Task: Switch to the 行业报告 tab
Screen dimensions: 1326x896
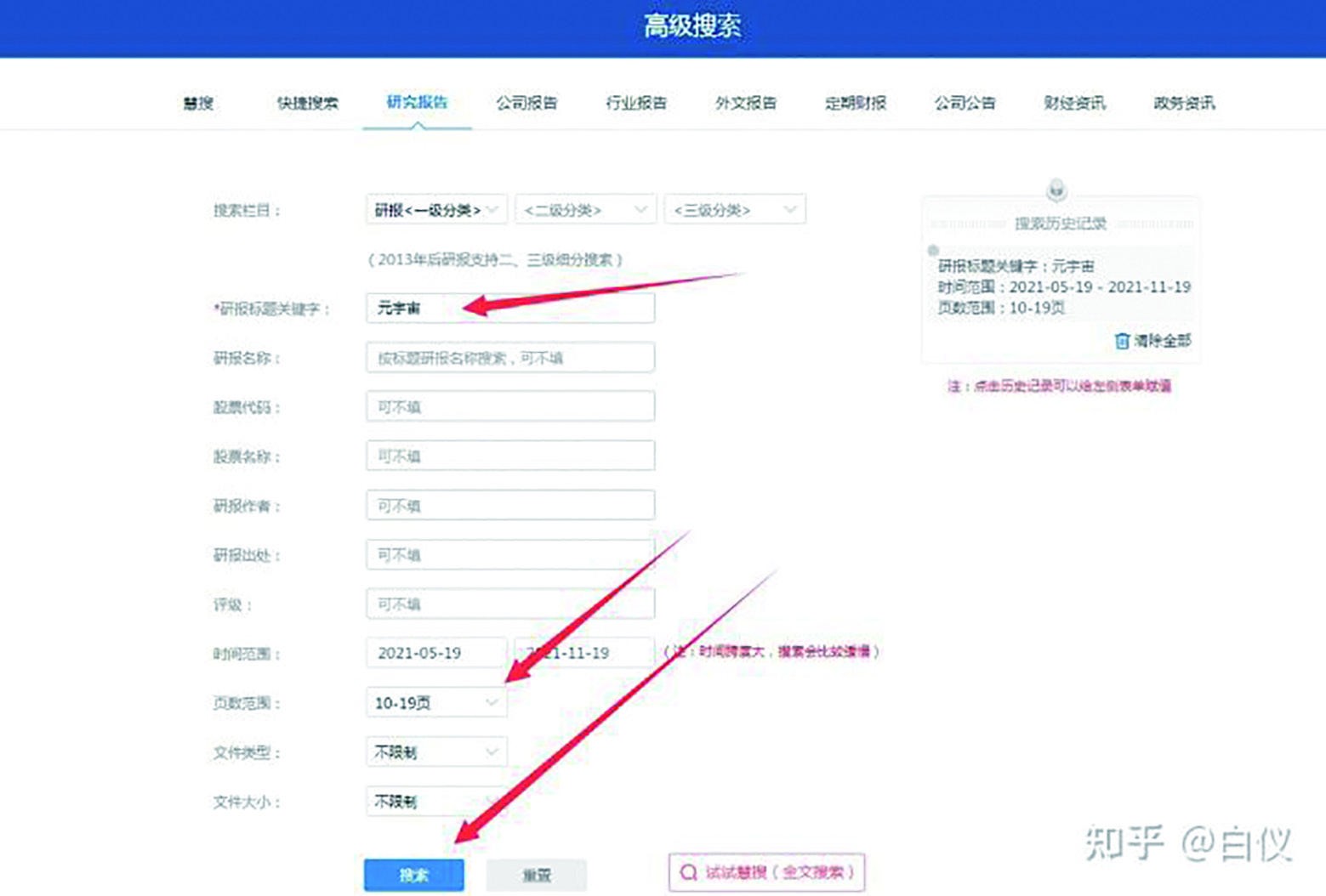Action: (x=636, y=103)
